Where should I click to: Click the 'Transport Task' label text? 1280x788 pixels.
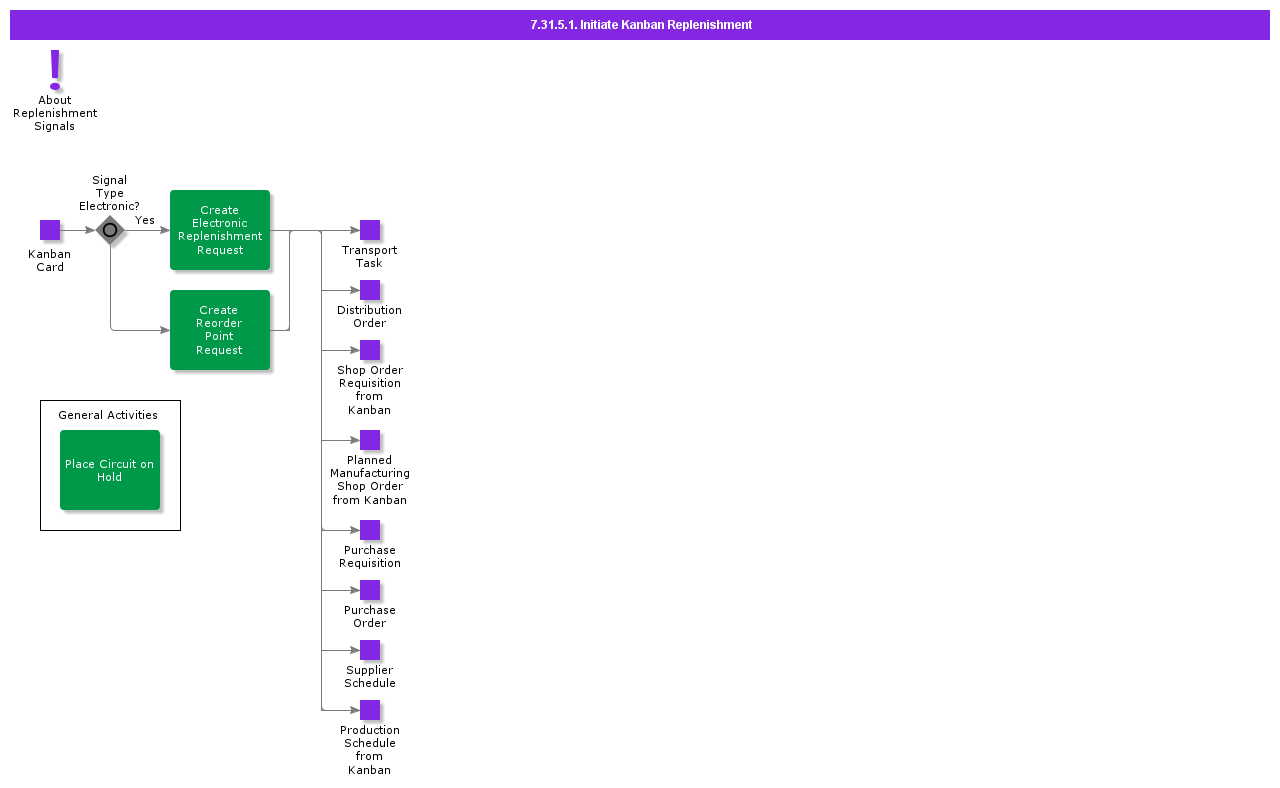pos(370,257)
